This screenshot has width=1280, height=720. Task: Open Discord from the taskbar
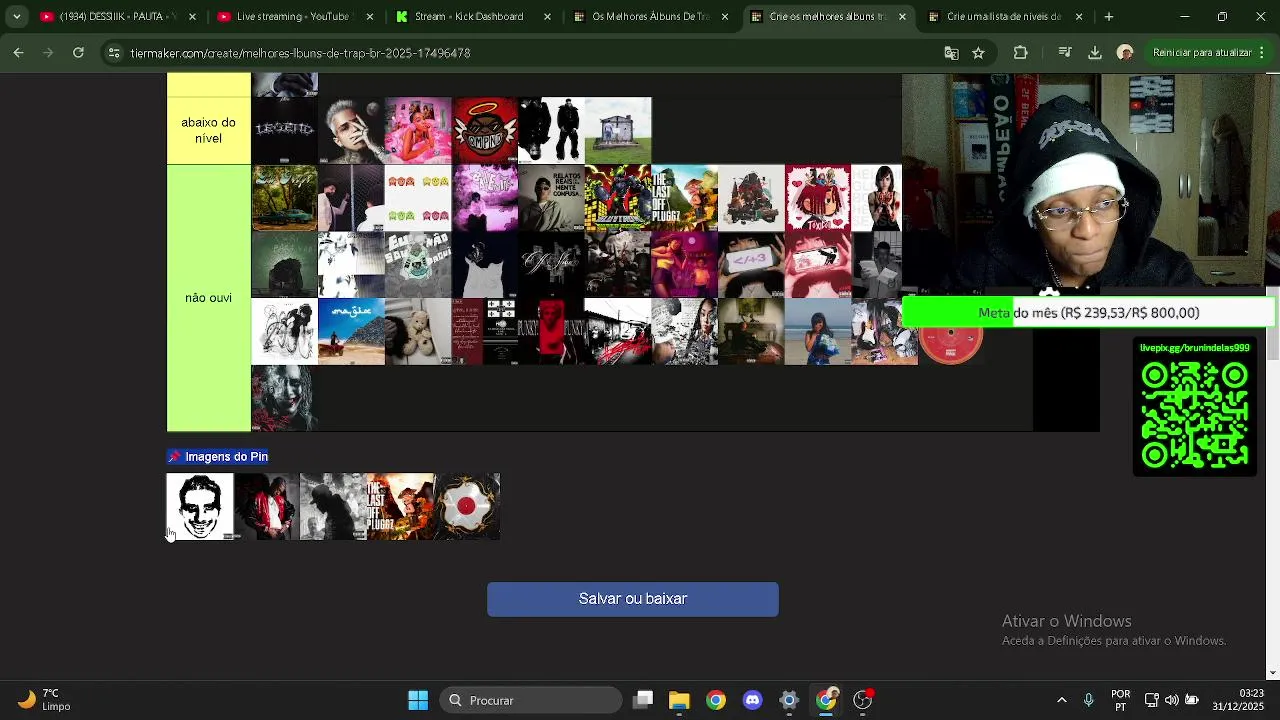tap(753, 700)
